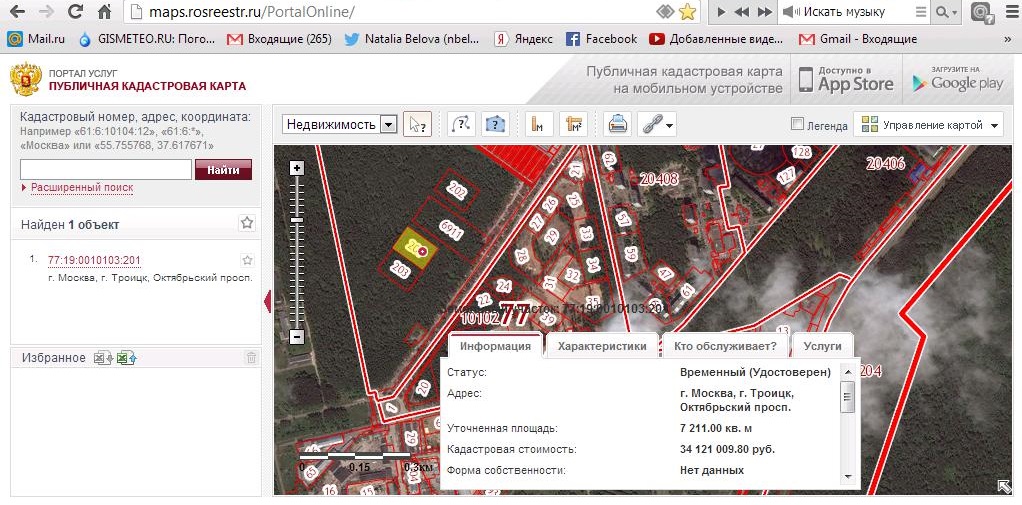Show more bookmarks chevron
The image size is (1022, 505).
pyautogui.click(x=1008, y=39)
